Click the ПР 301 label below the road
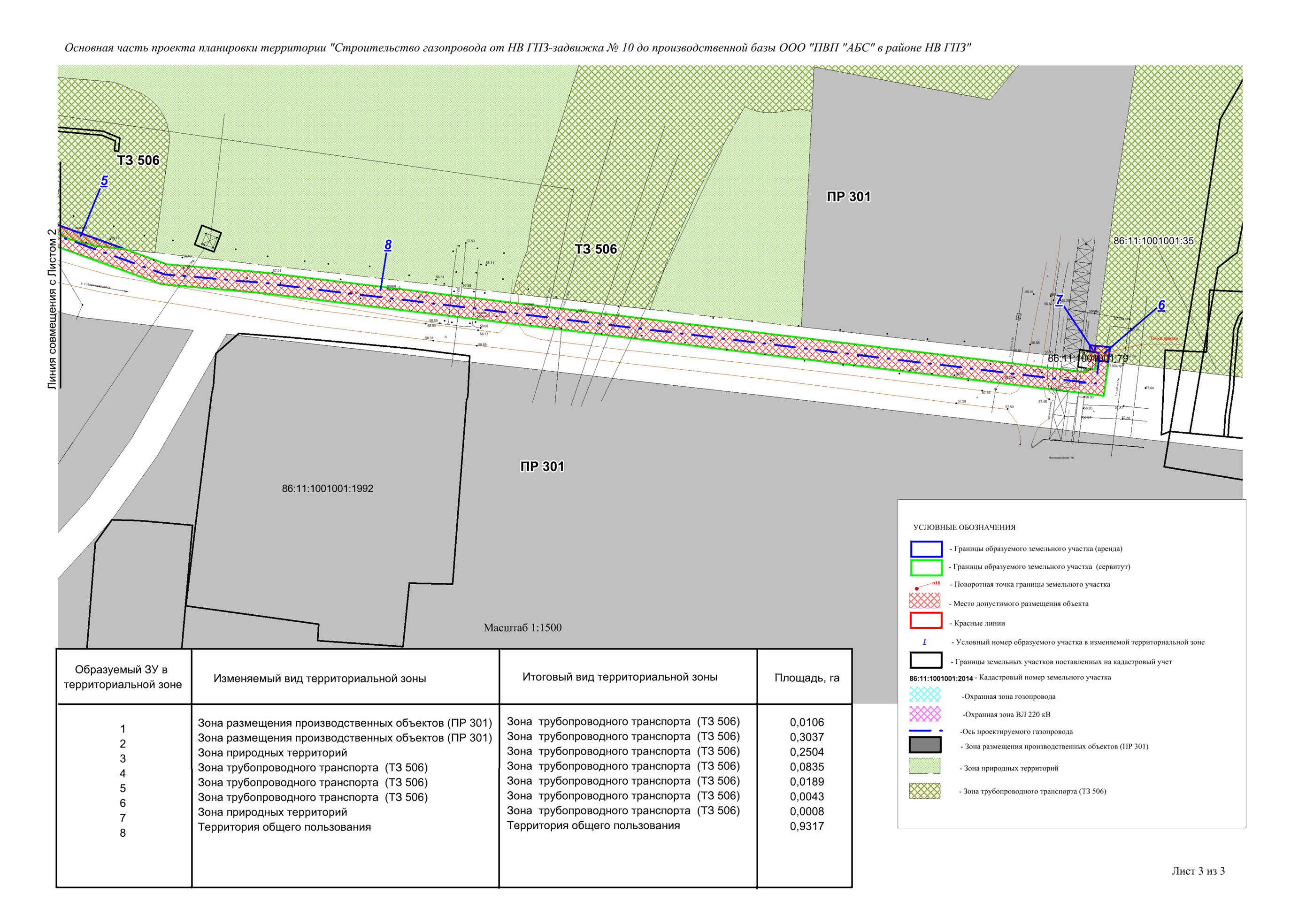Screen dimensions: 1306x924 pyautogui.click(x=542, y=466)
